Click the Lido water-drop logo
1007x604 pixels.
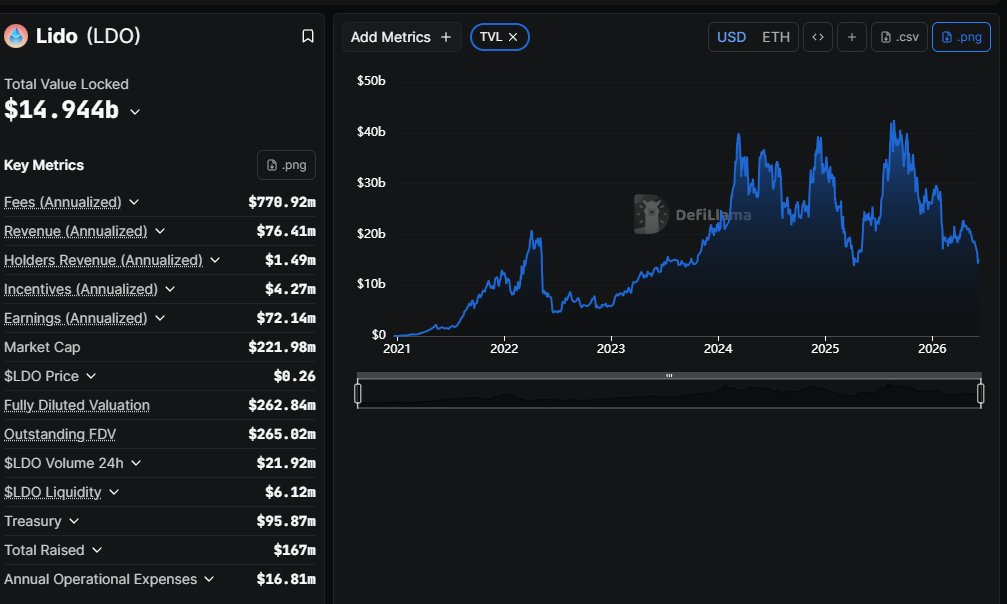click(x=16, y=36)
